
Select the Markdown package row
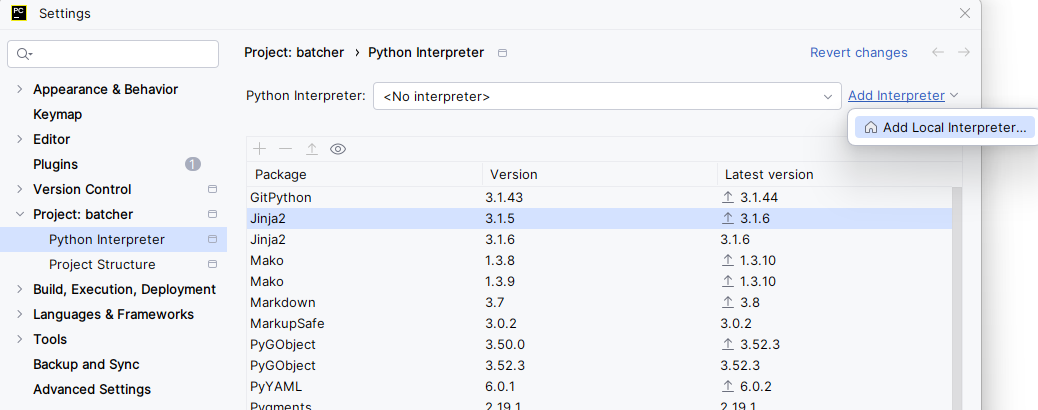point(600,303)
